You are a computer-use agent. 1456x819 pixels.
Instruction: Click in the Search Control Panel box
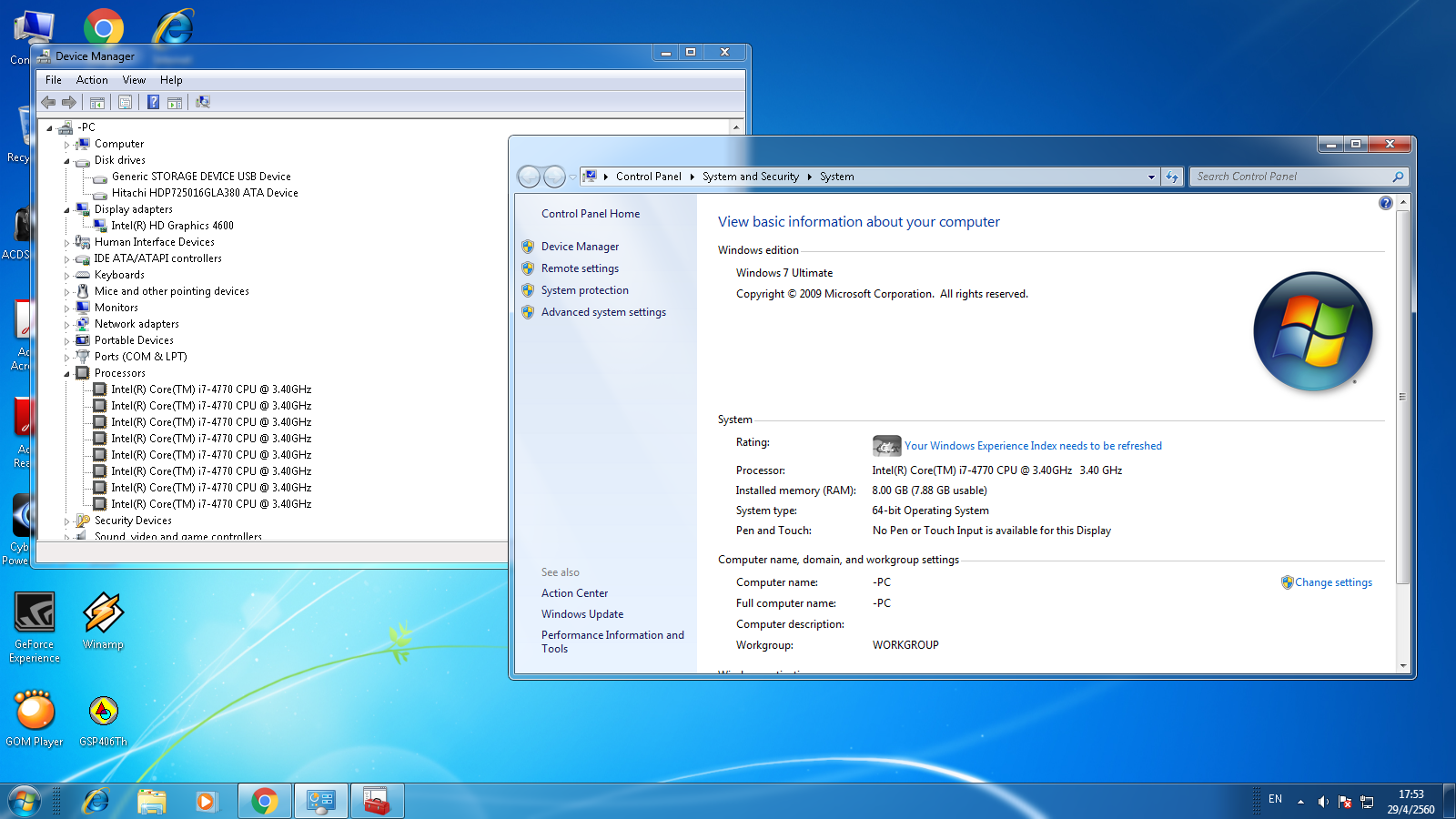pos(1291,177)
